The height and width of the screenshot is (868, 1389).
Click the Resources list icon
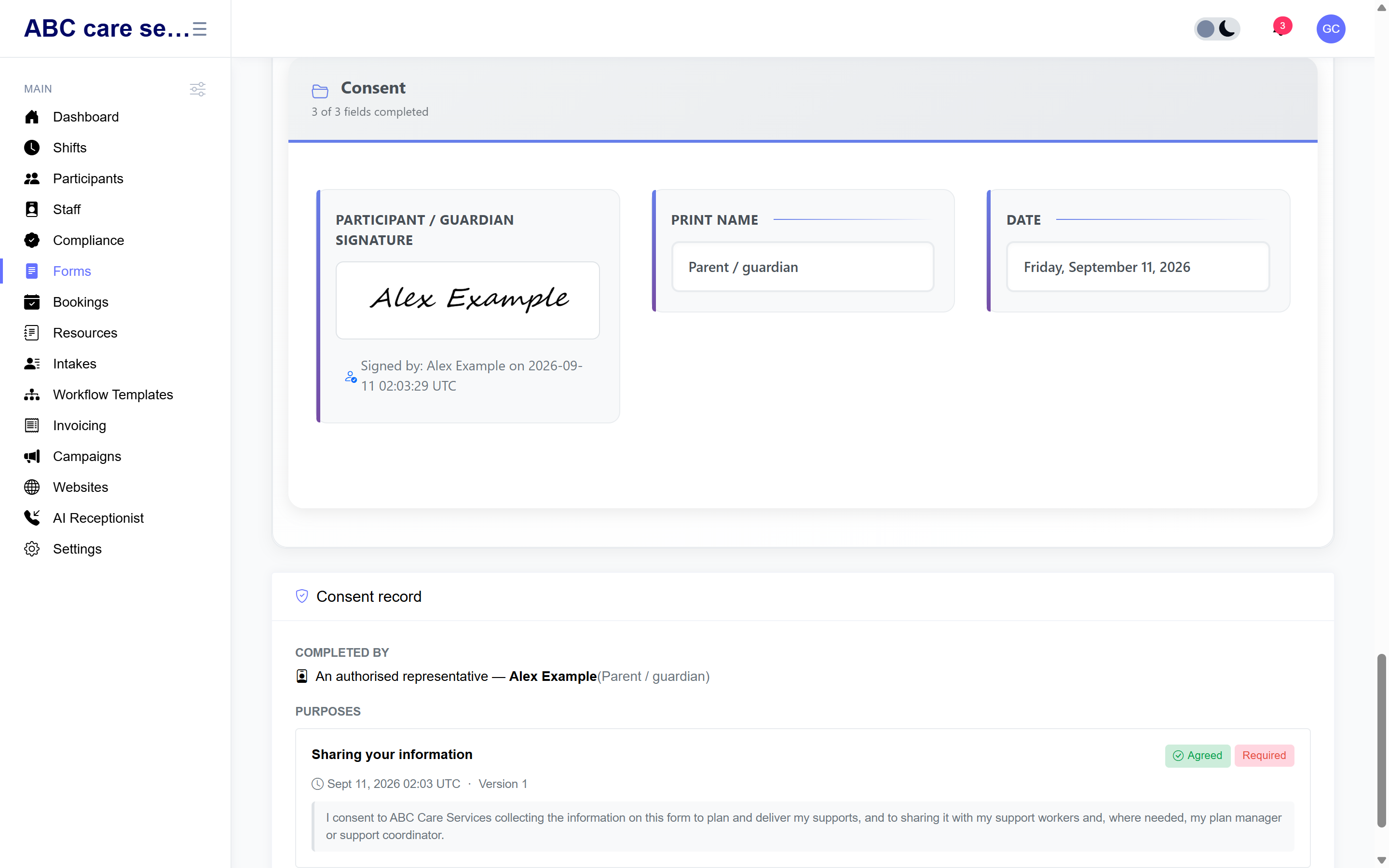(31, 333)
